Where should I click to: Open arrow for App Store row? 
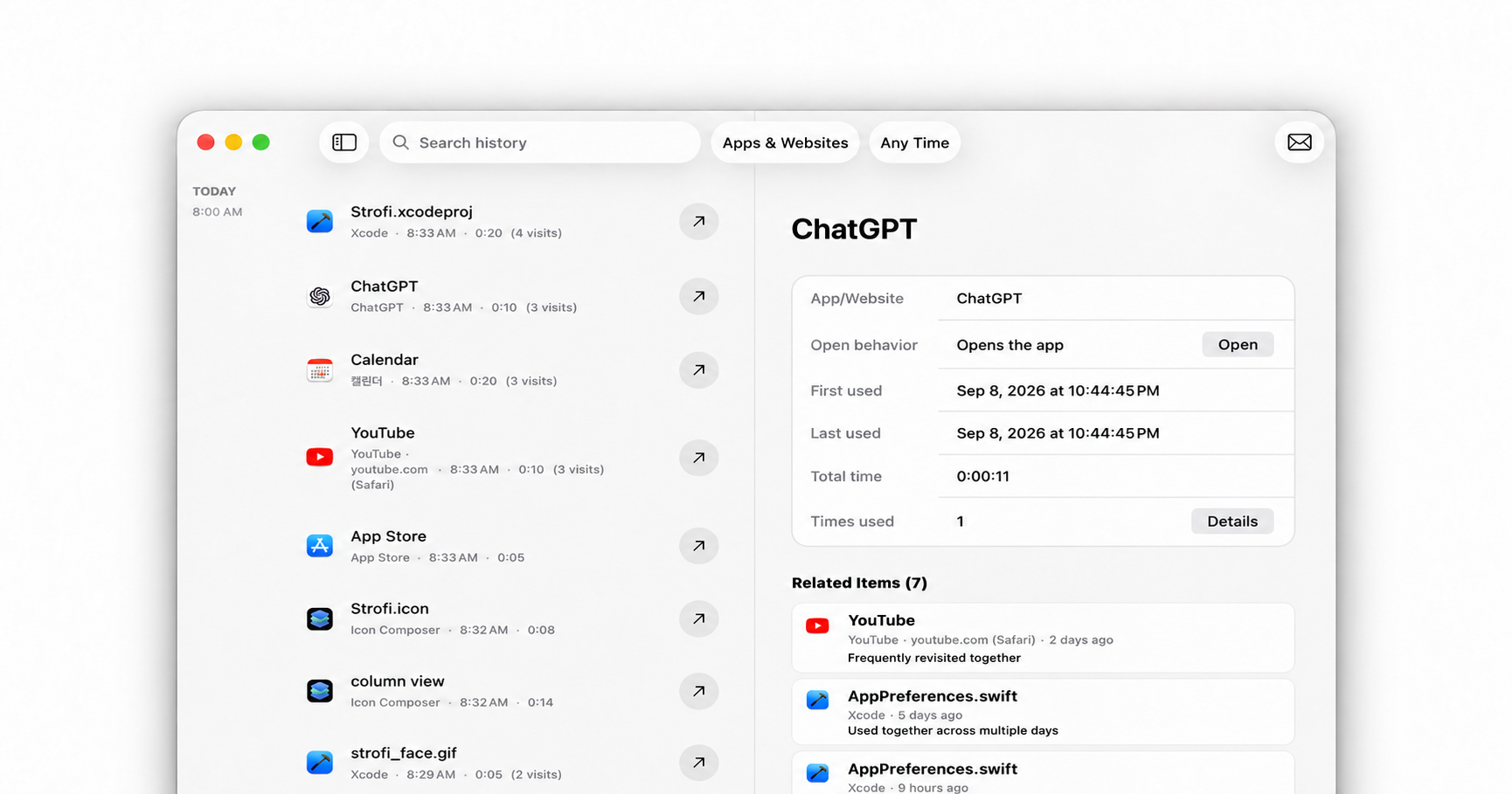(x=698, y=546)
